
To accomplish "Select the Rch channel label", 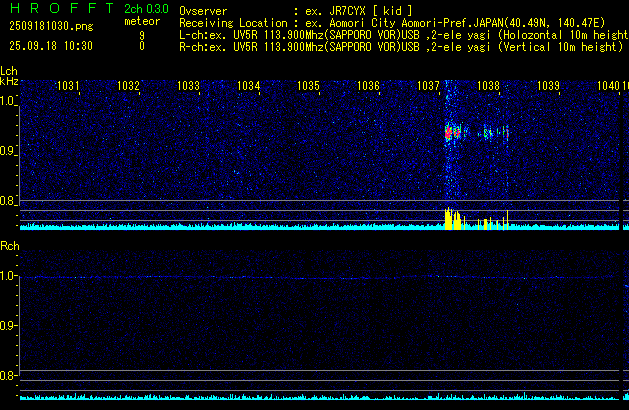I will (x=9, y=246).
